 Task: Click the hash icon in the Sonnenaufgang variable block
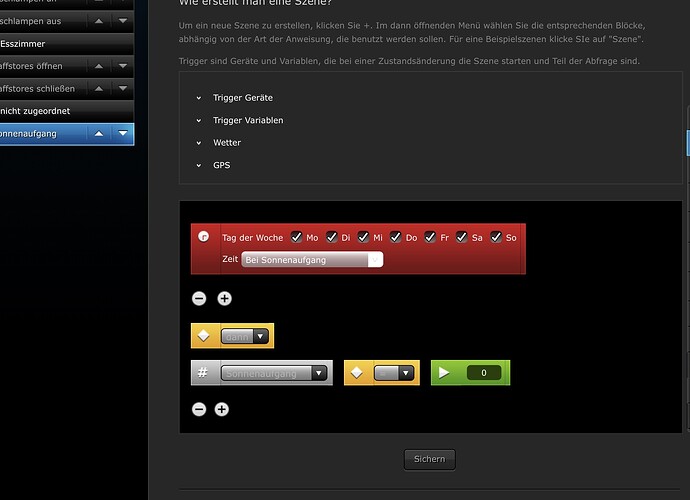202,373
